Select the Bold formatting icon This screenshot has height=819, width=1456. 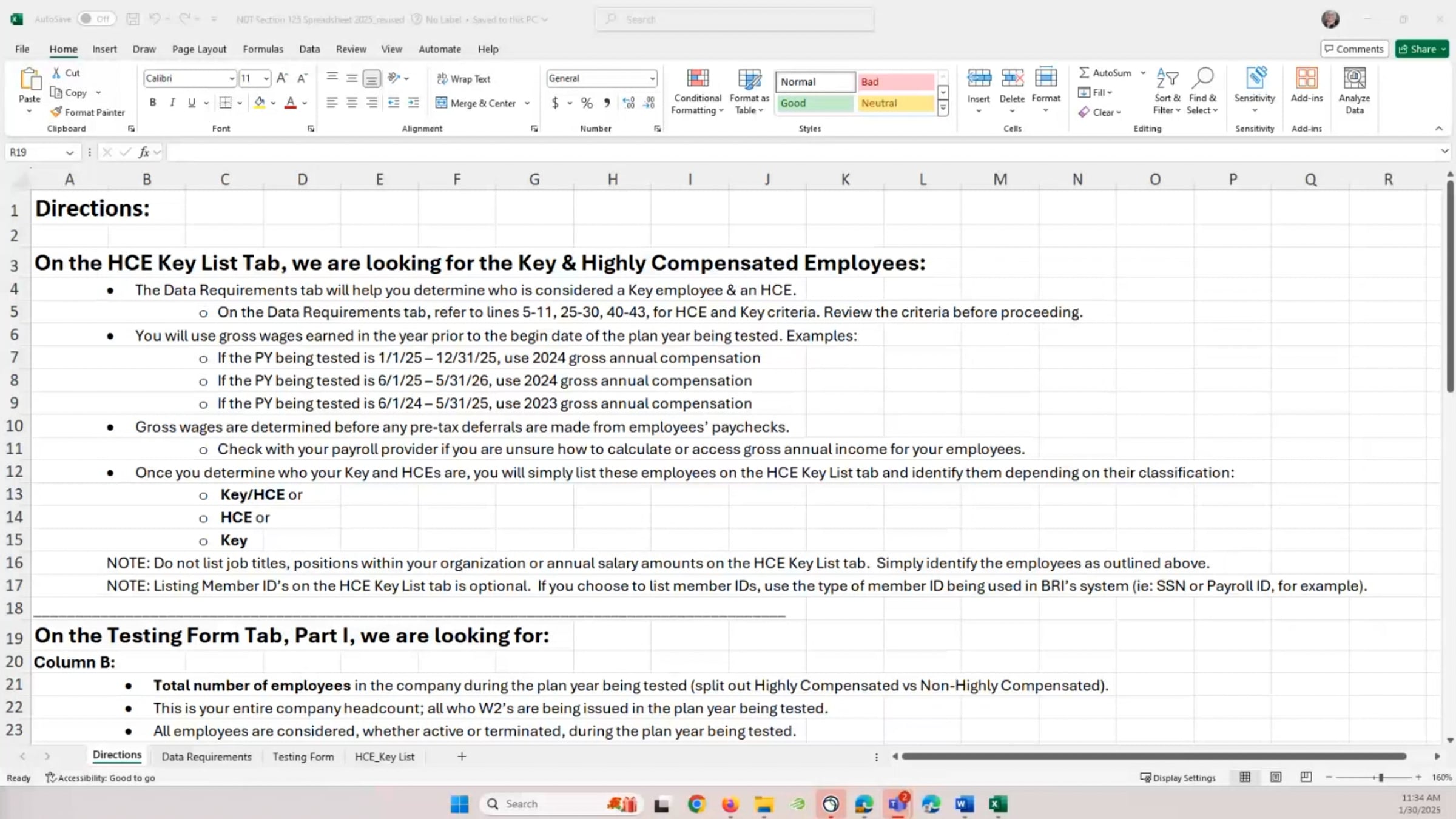pyautogui.click(x=152, y=102)
